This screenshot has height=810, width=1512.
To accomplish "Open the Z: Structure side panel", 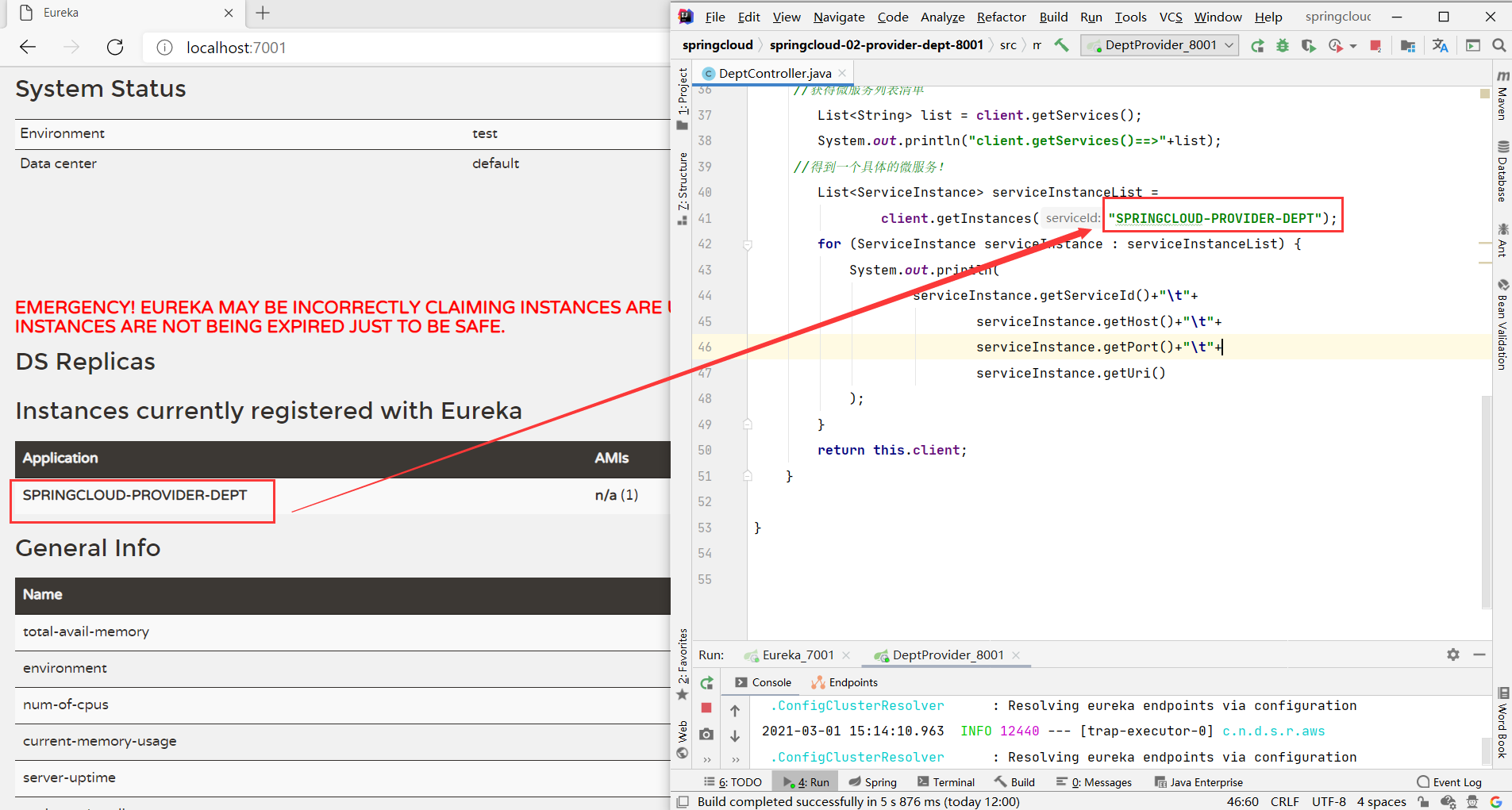I will [683, 189].
